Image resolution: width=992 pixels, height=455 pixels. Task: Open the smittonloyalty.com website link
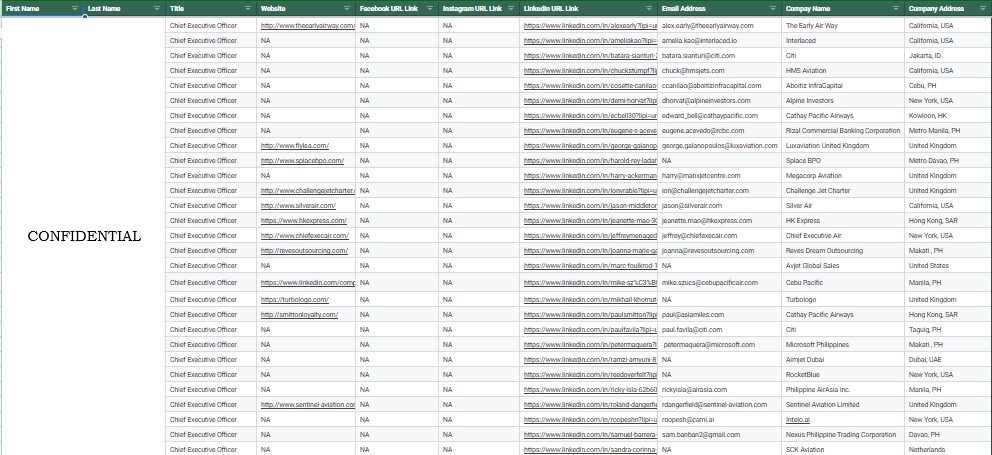299,315
